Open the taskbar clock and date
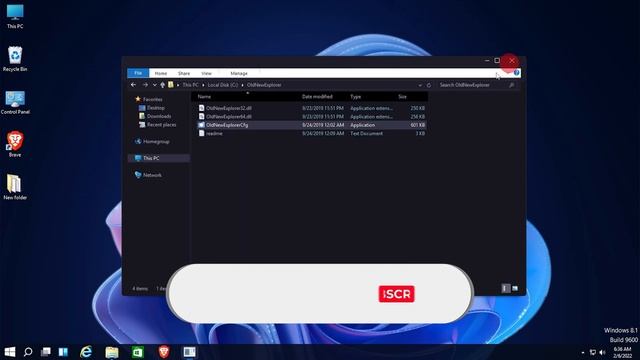640x360 pixels. [x=622, y=353]
